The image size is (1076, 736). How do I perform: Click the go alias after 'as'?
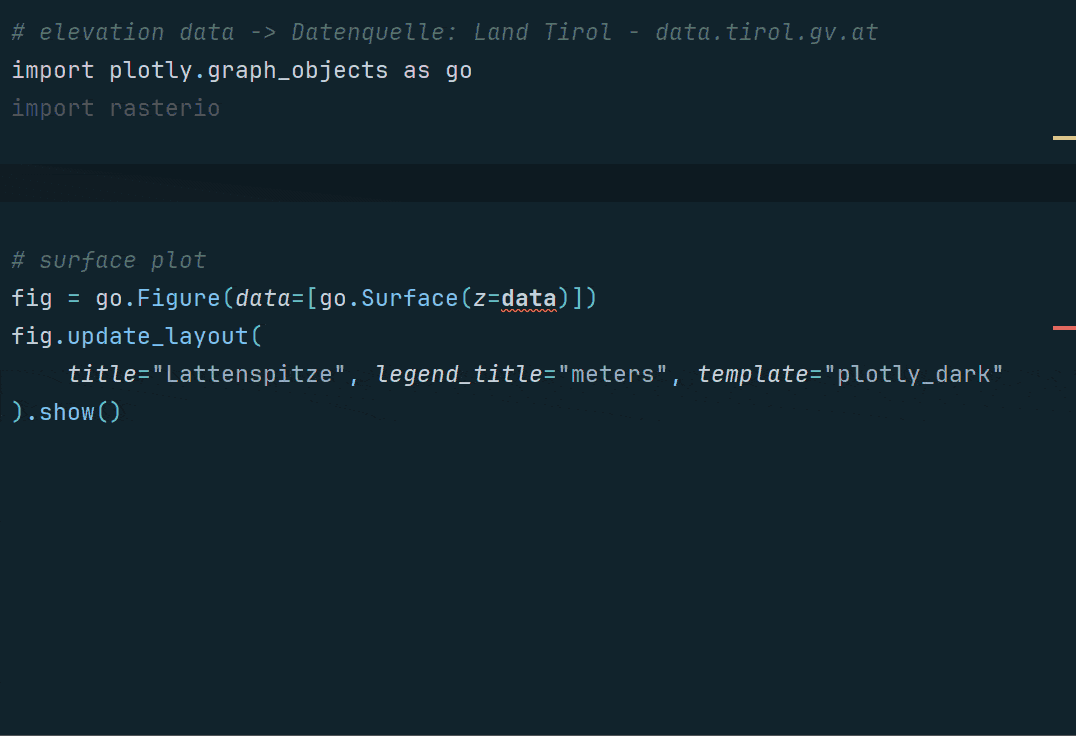point(459,71)
